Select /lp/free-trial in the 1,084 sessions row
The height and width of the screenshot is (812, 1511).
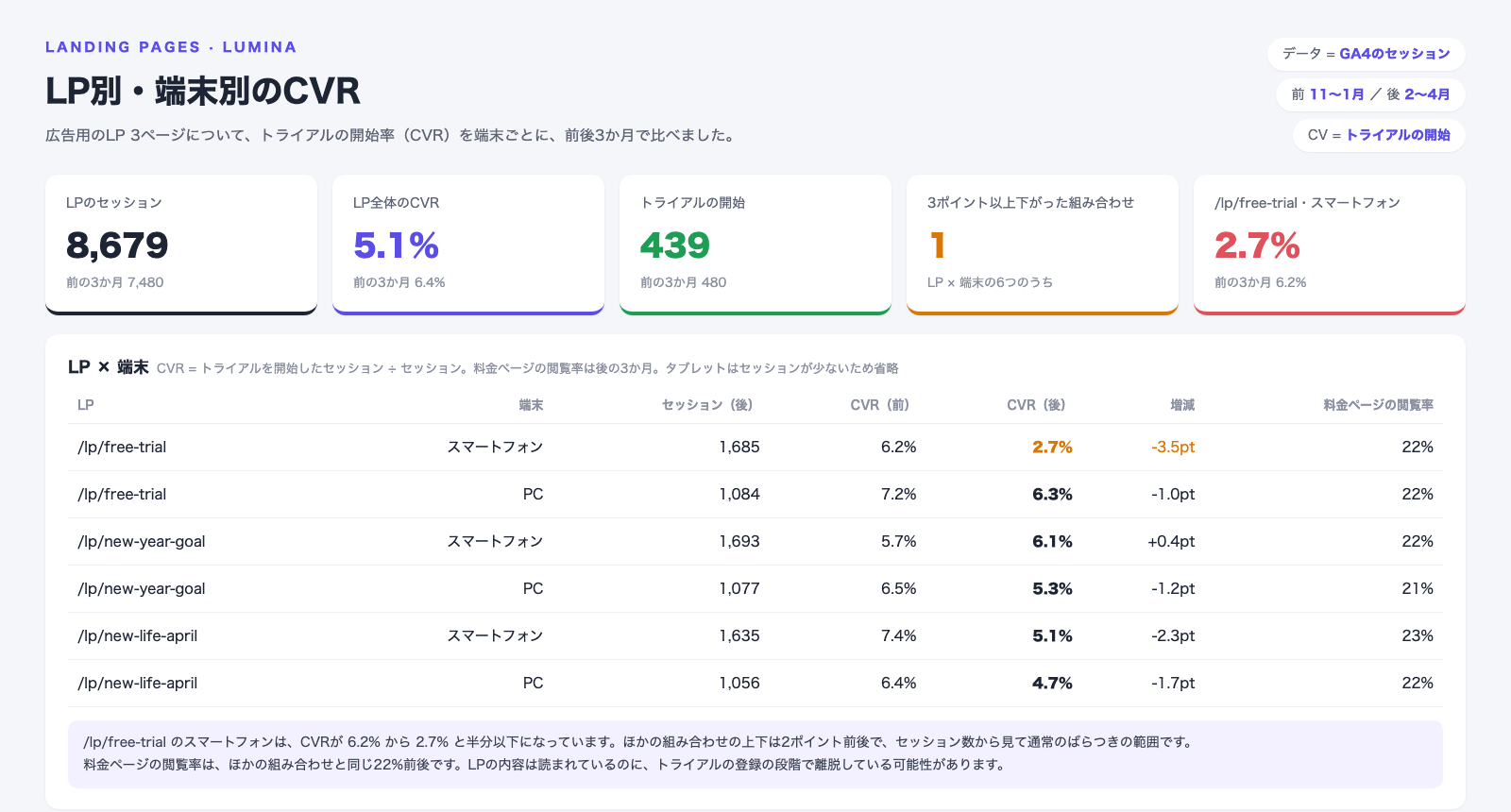(122, 495)
